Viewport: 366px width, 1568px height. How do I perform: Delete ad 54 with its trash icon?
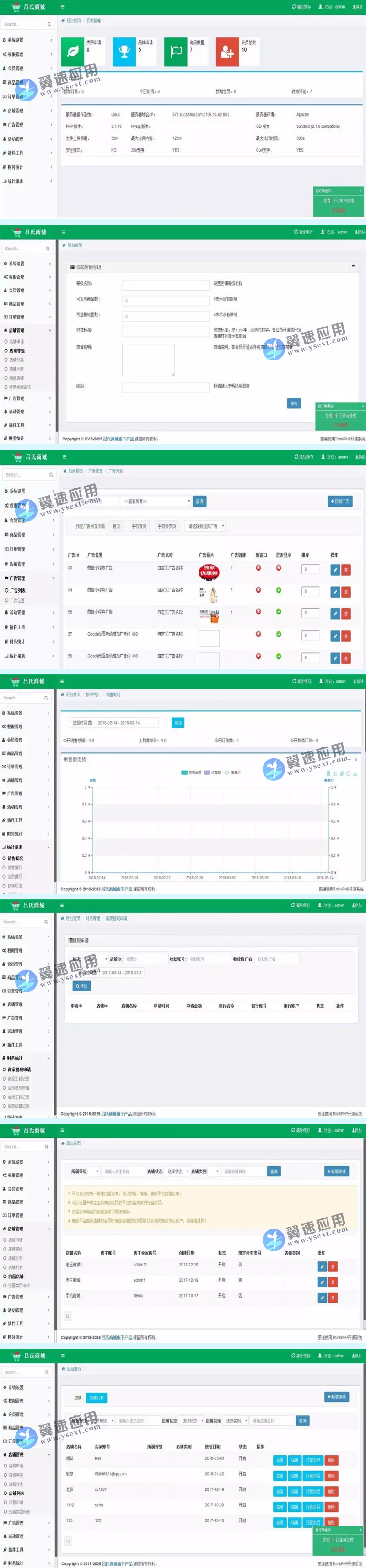(x=346, y=592)
